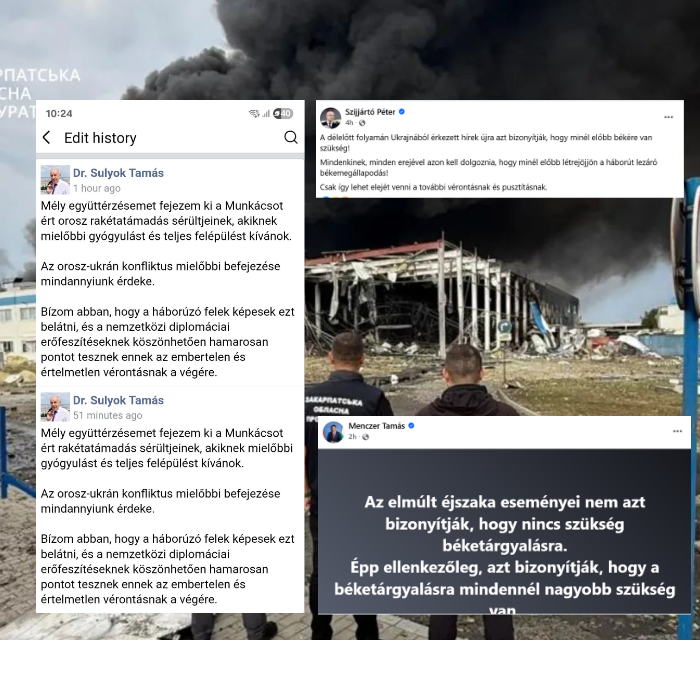
Task: Open Dr. Sulyok Tamás avatar, 51 minutes ago entry
Action: pyautogui.click(x=55, y=407)
